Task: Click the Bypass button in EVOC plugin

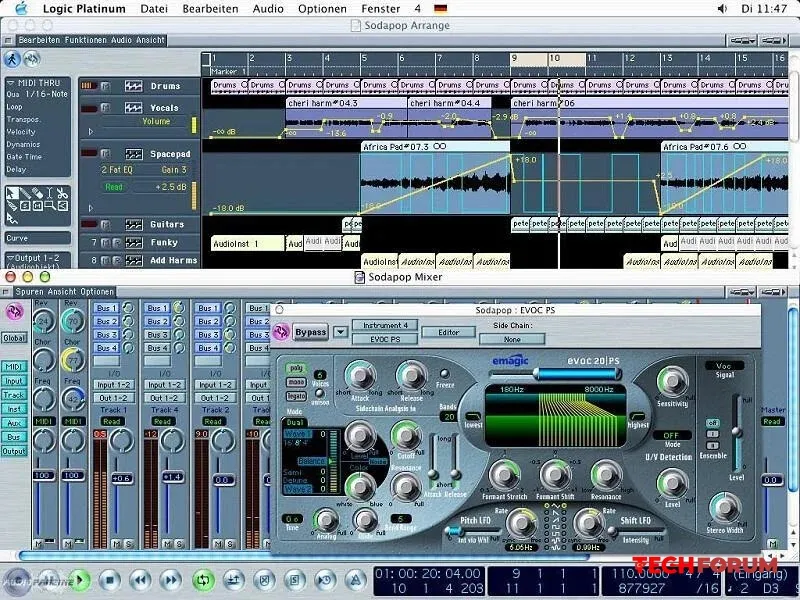Action: point(311,332)
